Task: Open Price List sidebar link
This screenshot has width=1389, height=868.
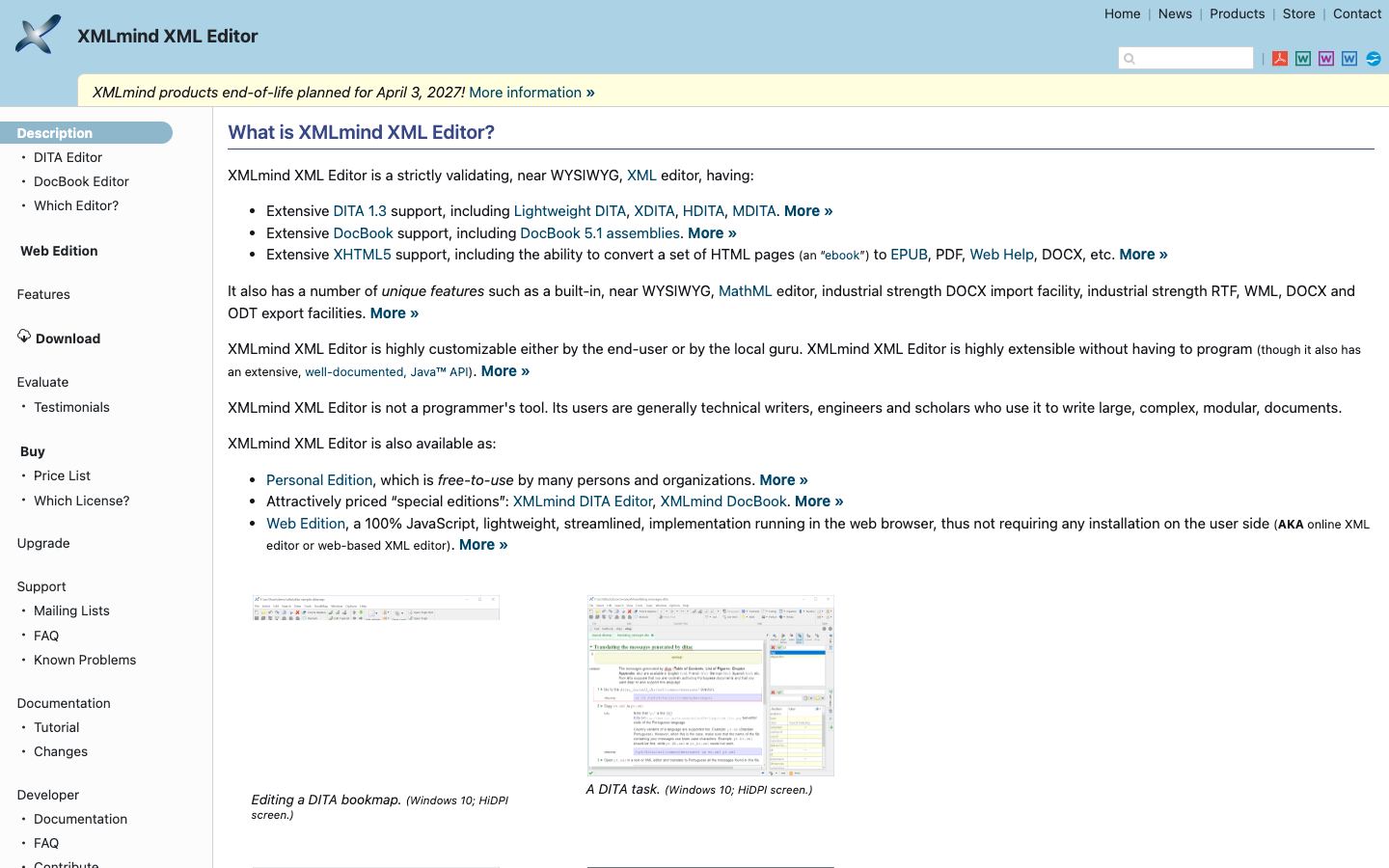Action: 62,475
